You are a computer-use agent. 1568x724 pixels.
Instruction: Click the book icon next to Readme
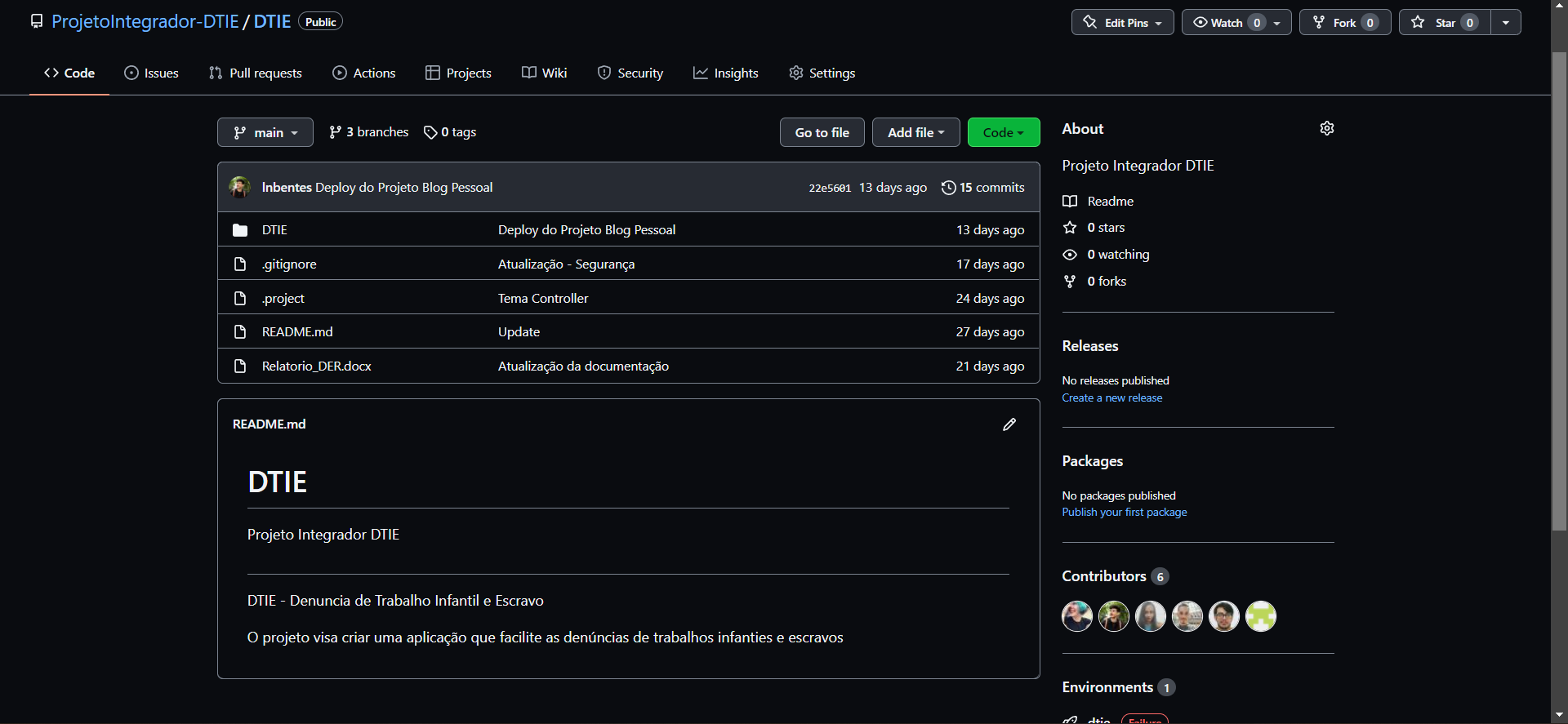pyautogui.click(x=1070, y=201)
